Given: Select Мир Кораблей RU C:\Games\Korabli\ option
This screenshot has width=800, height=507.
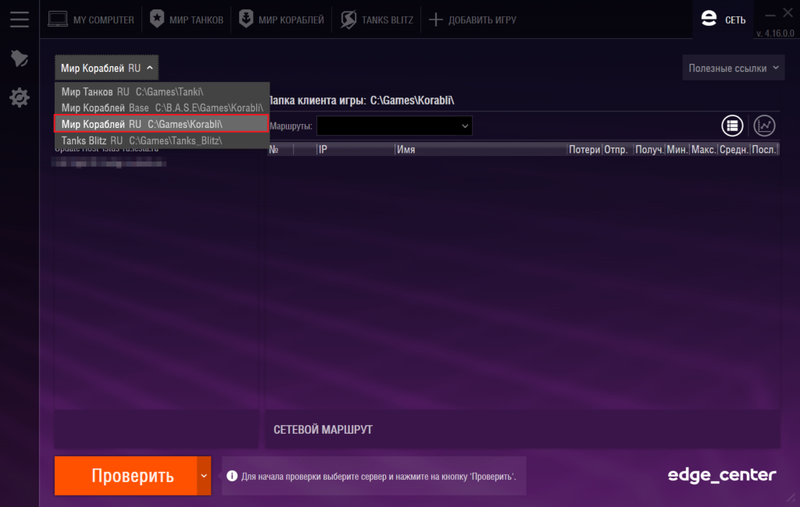Looking at the screenshot, I should click(x=162, y=124).
